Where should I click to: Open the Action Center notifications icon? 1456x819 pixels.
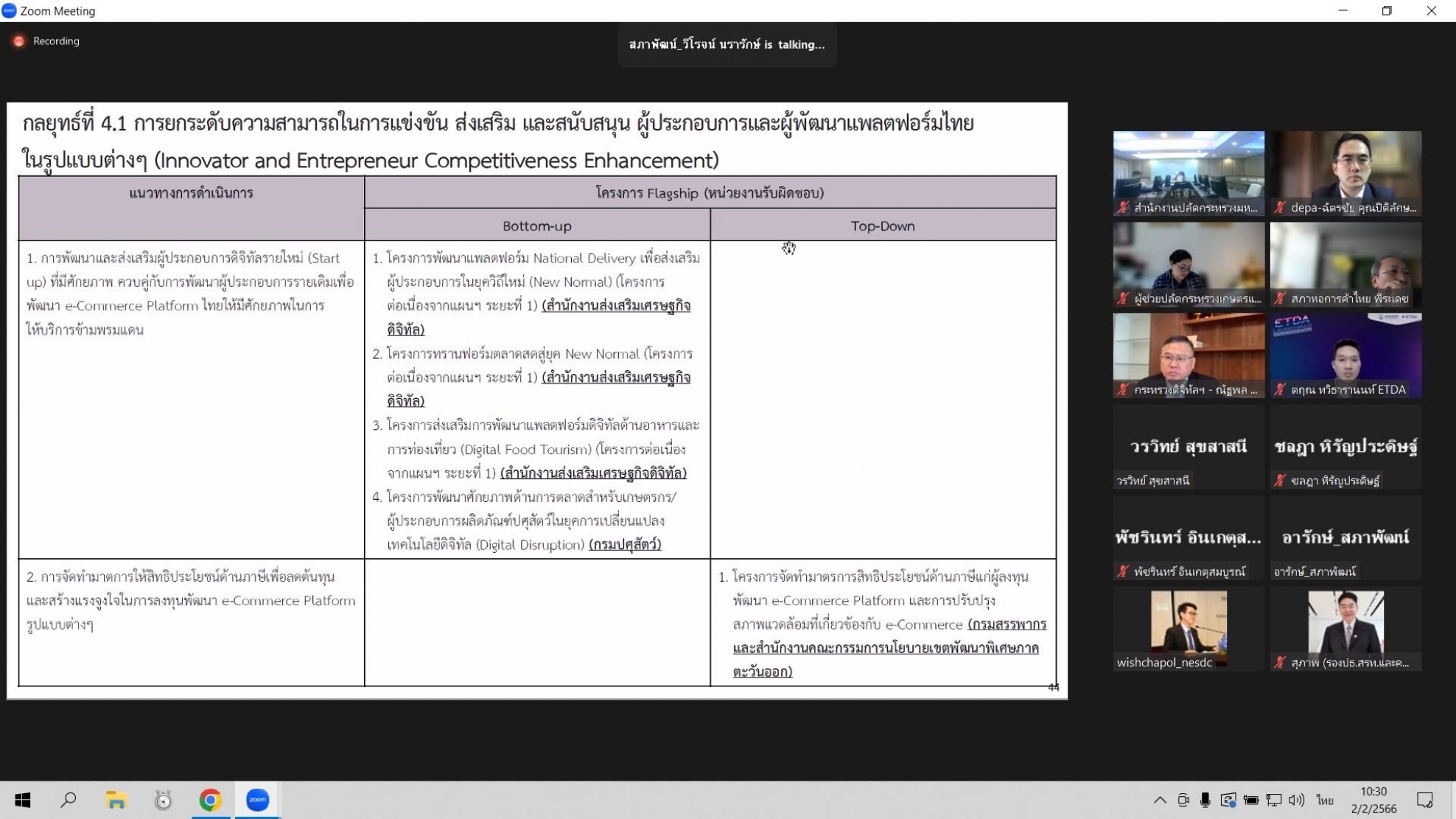(x=1425, y=800)
